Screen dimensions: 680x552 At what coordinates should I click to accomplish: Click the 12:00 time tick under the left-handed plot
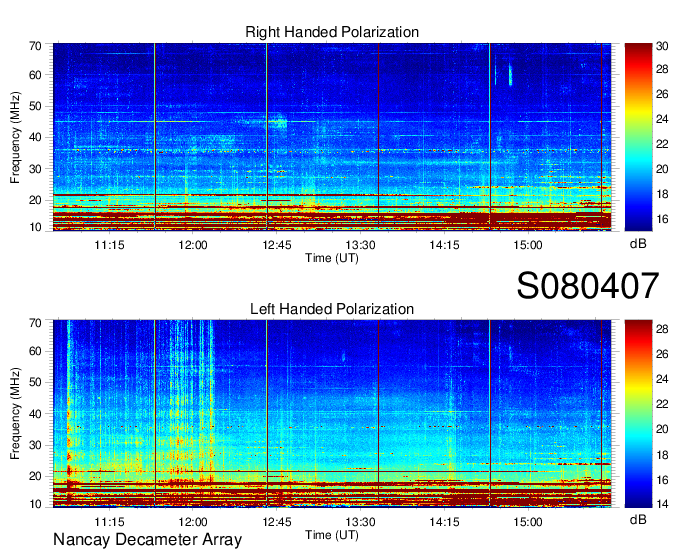point(193,522)
